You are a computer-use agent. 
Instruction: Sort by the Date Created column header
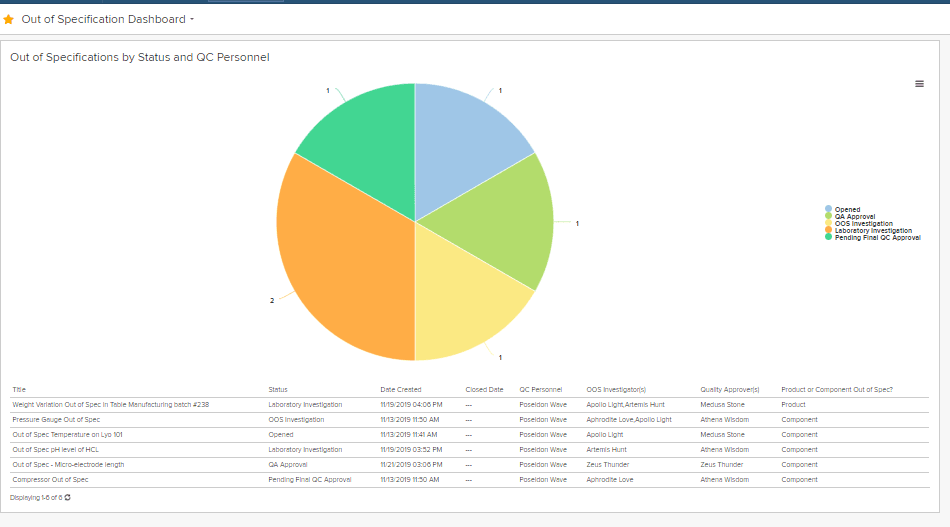tap(400, 389)
